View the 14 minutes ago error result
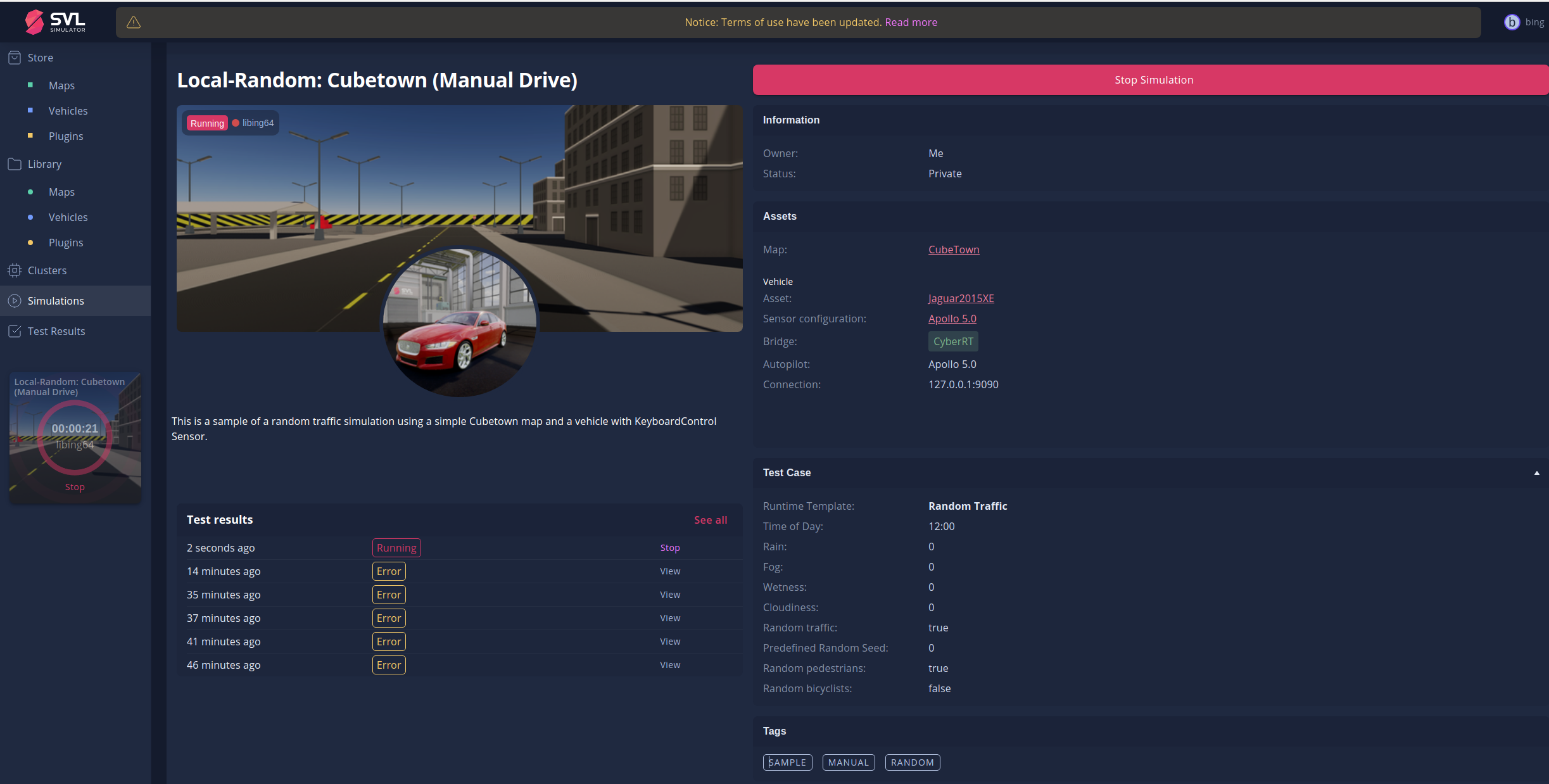1549x784 pixels. coord(669,571)
